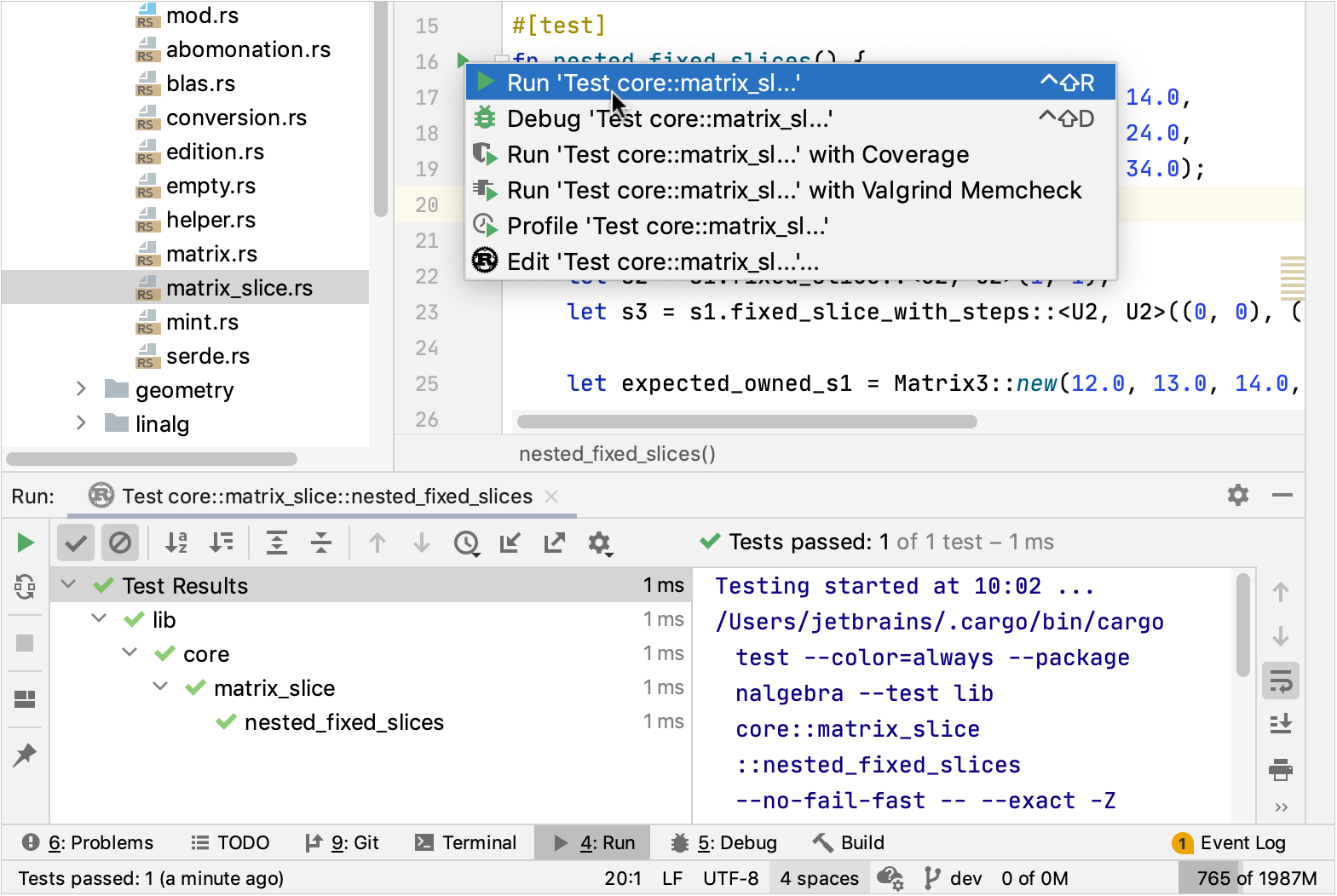Rerun the test with green play button
Image resolution: width=1337 pixels, height=896 pixels.
tap(26, 543)
